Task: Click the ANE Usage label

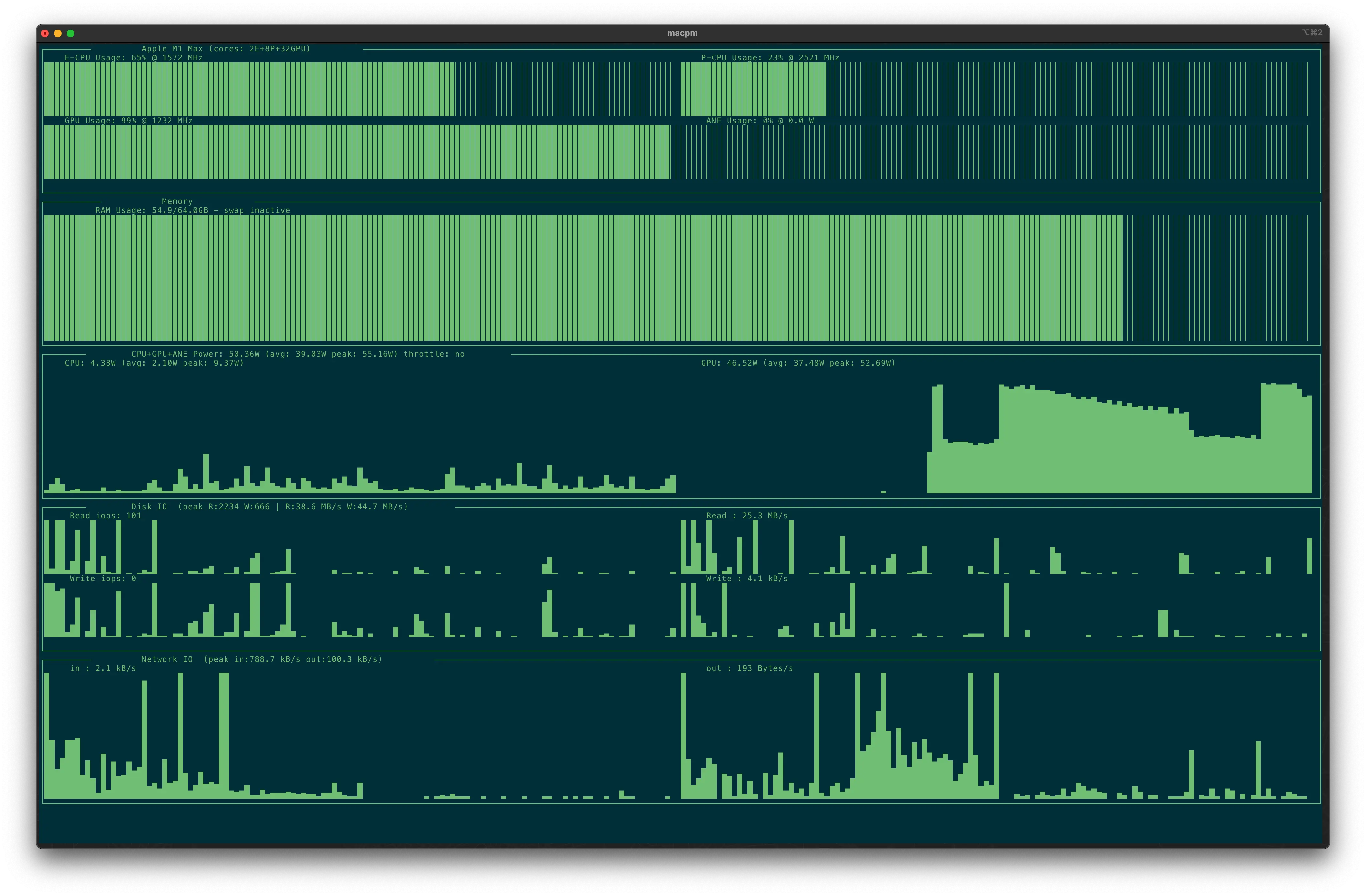Action: pos(759,121)
